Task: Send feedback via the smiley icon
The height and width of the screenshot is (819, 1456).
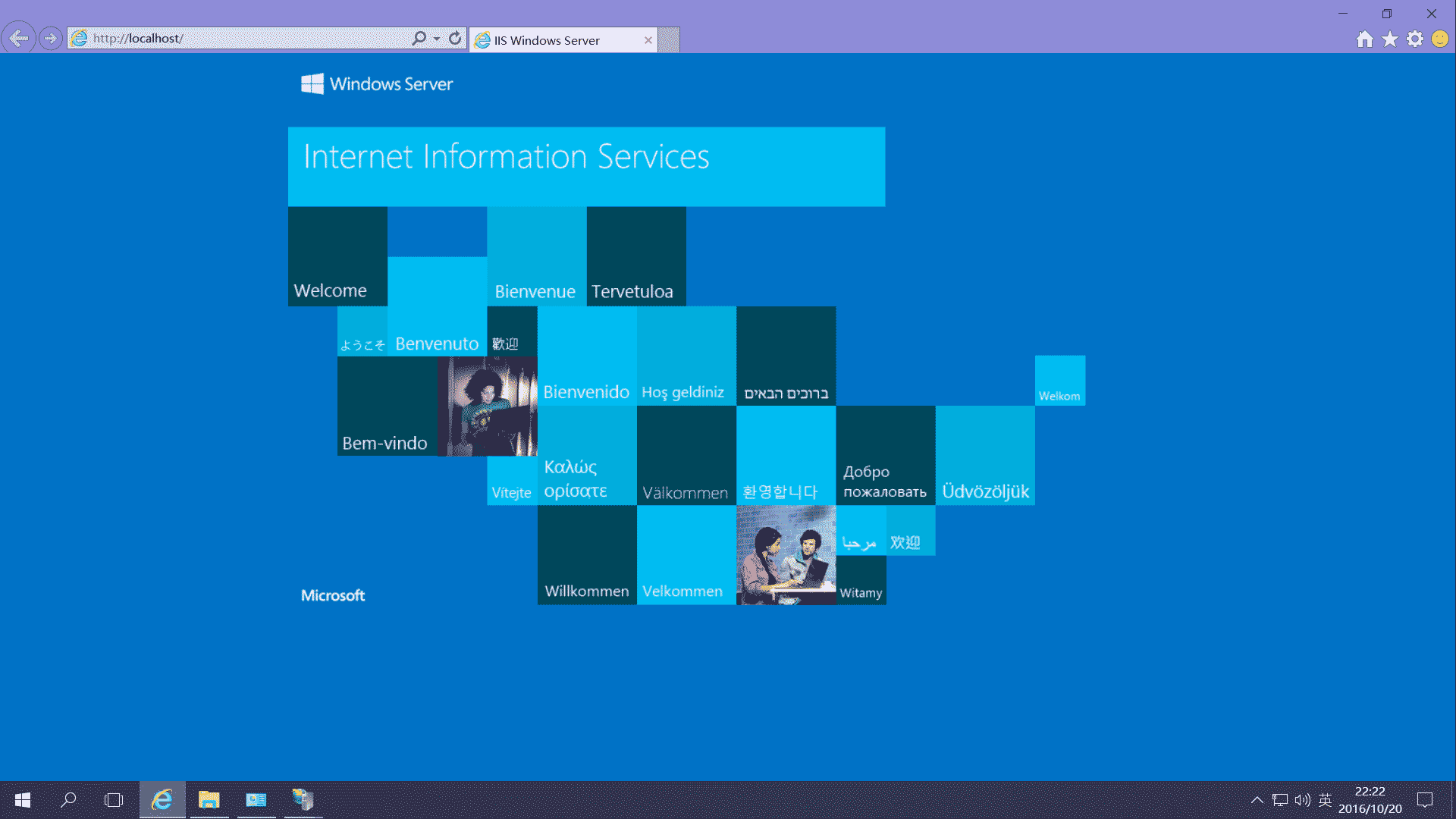Action: 1439,39
